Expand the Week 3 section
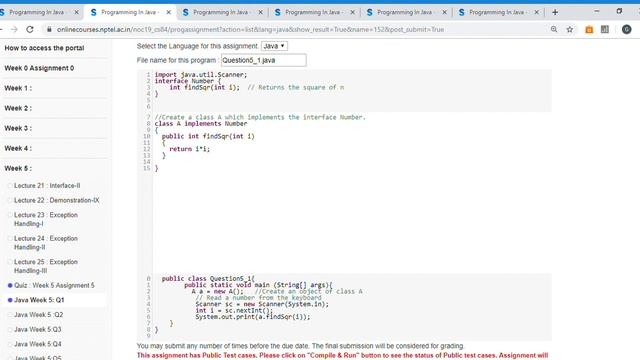The width and height of the screenshot is (640, 360). [18, 128]
